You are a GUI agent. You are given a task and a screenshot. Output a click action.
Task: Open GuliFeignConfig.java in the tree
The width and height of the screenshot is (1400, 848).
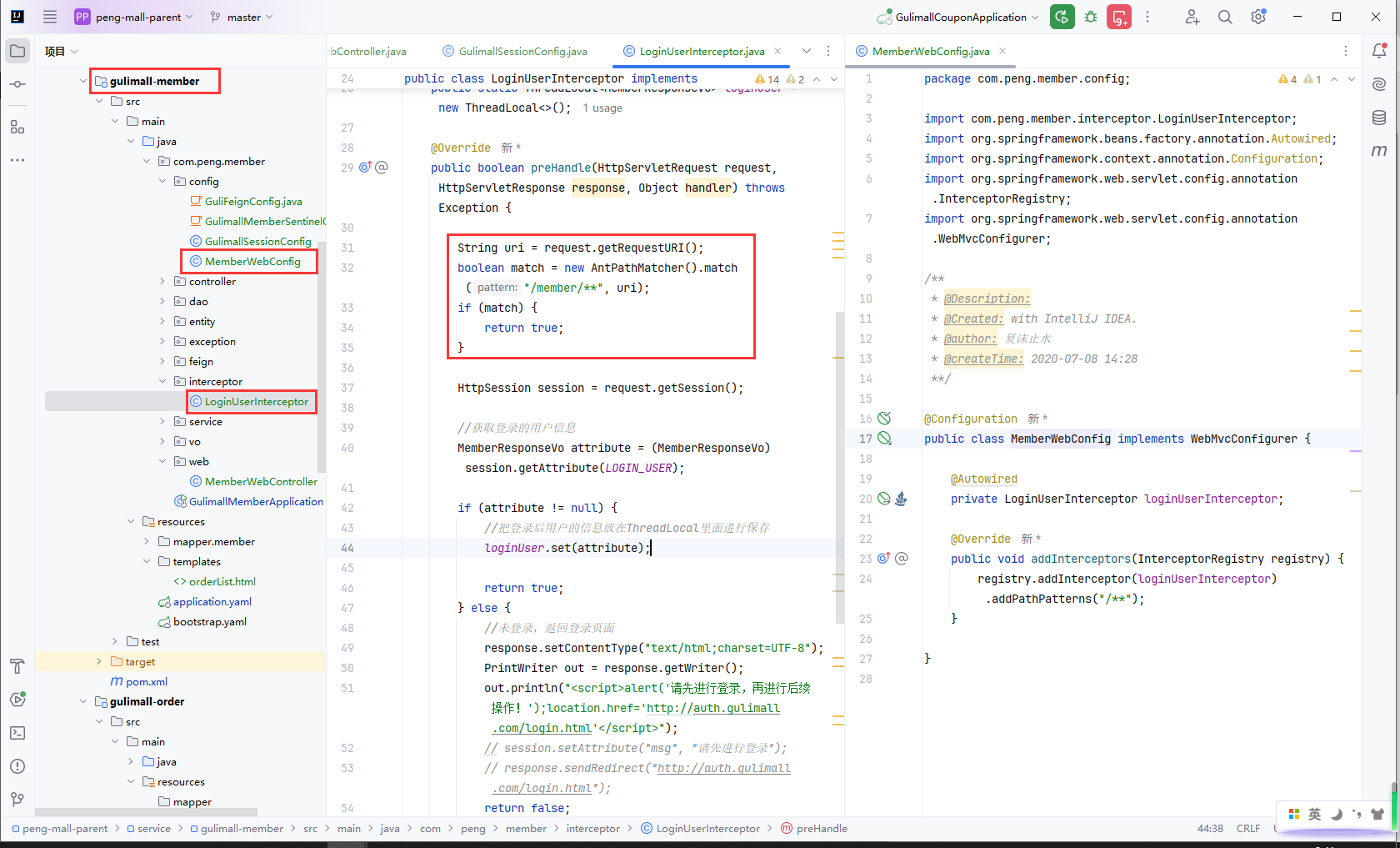pyautogui.click(x=253, y=201)
